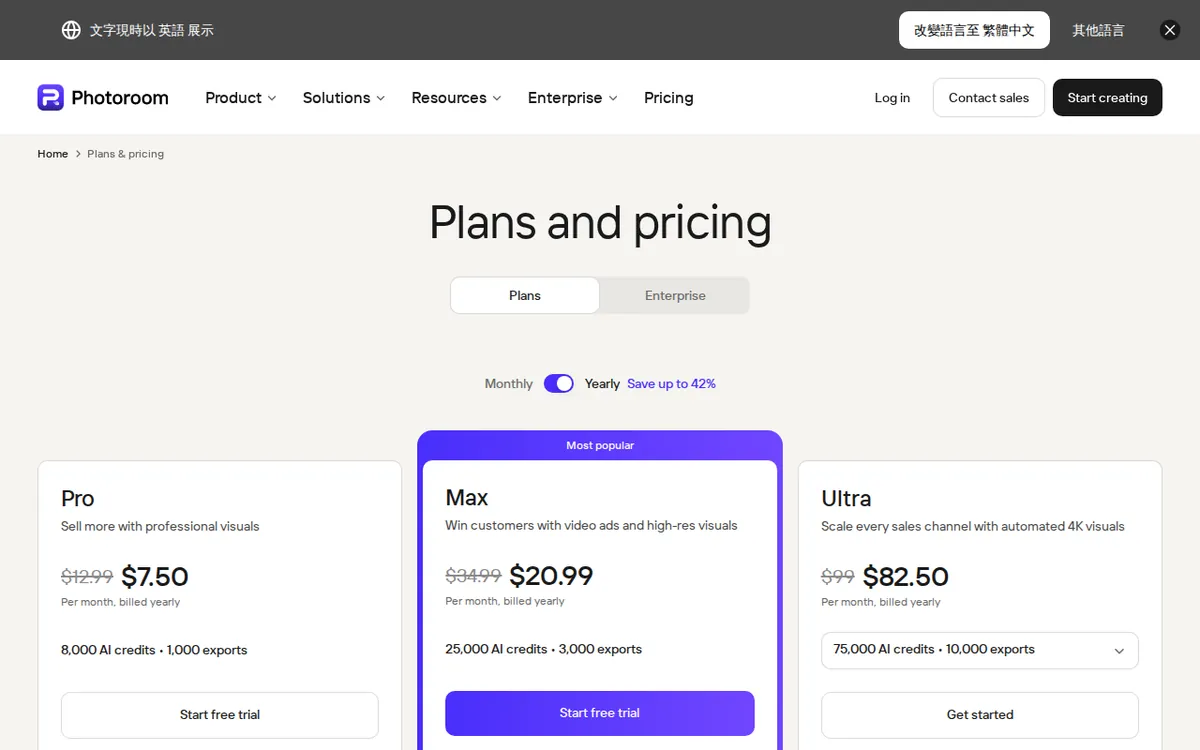Click Get started on Ultra plan

point(980,715)
